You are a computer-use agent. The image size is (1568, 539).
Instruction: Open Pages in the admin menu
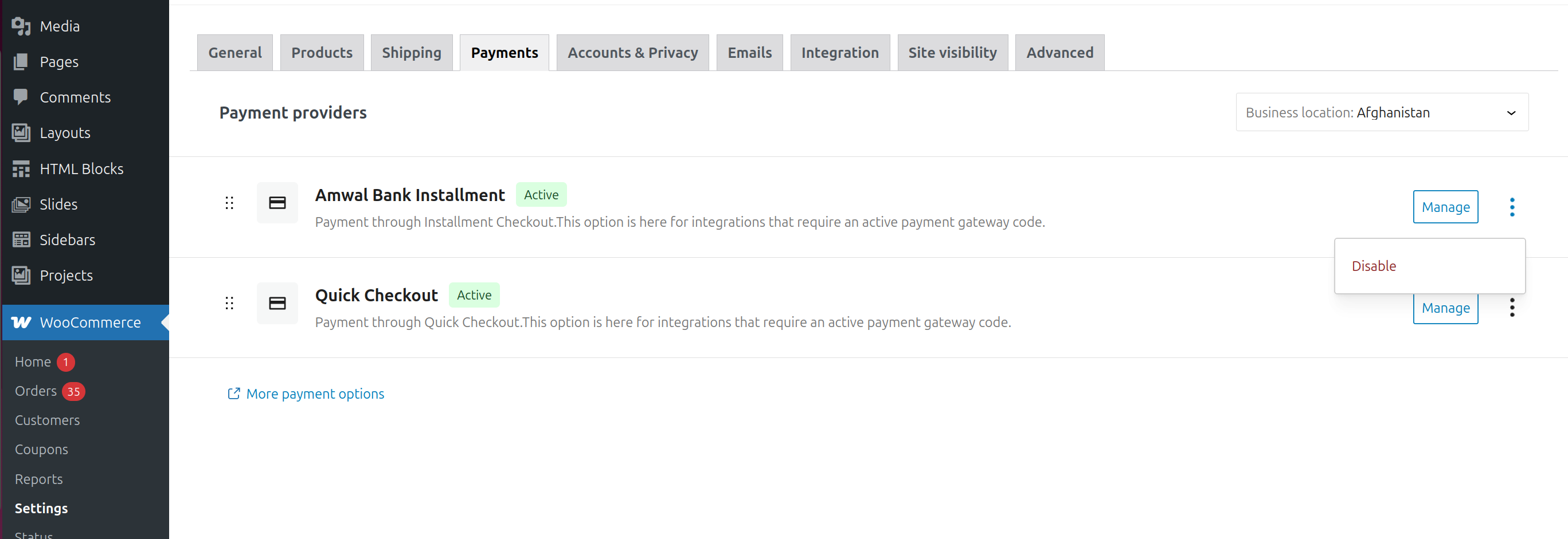[x=59, y=61]
